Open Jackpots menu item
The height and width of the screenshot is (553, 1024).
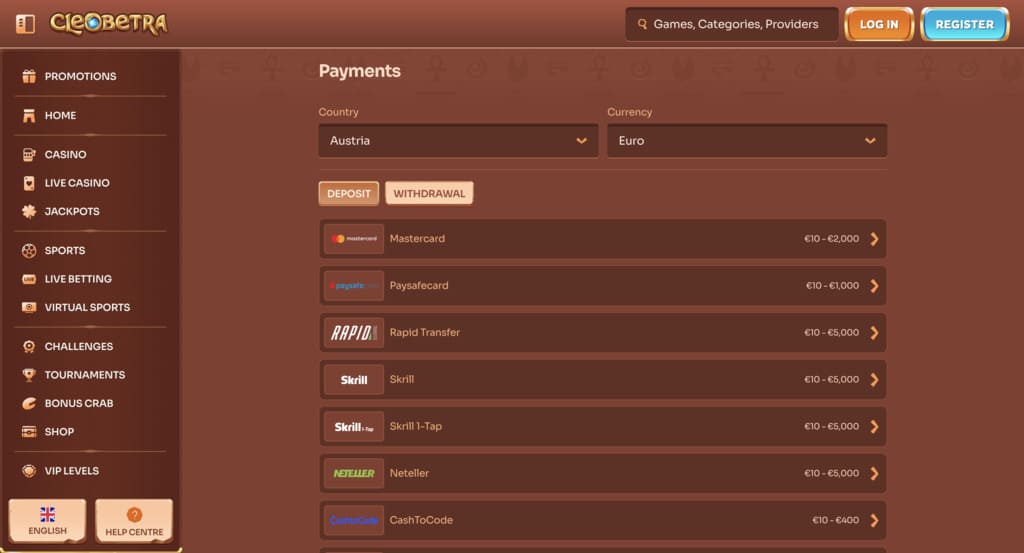tap(72, 212)
